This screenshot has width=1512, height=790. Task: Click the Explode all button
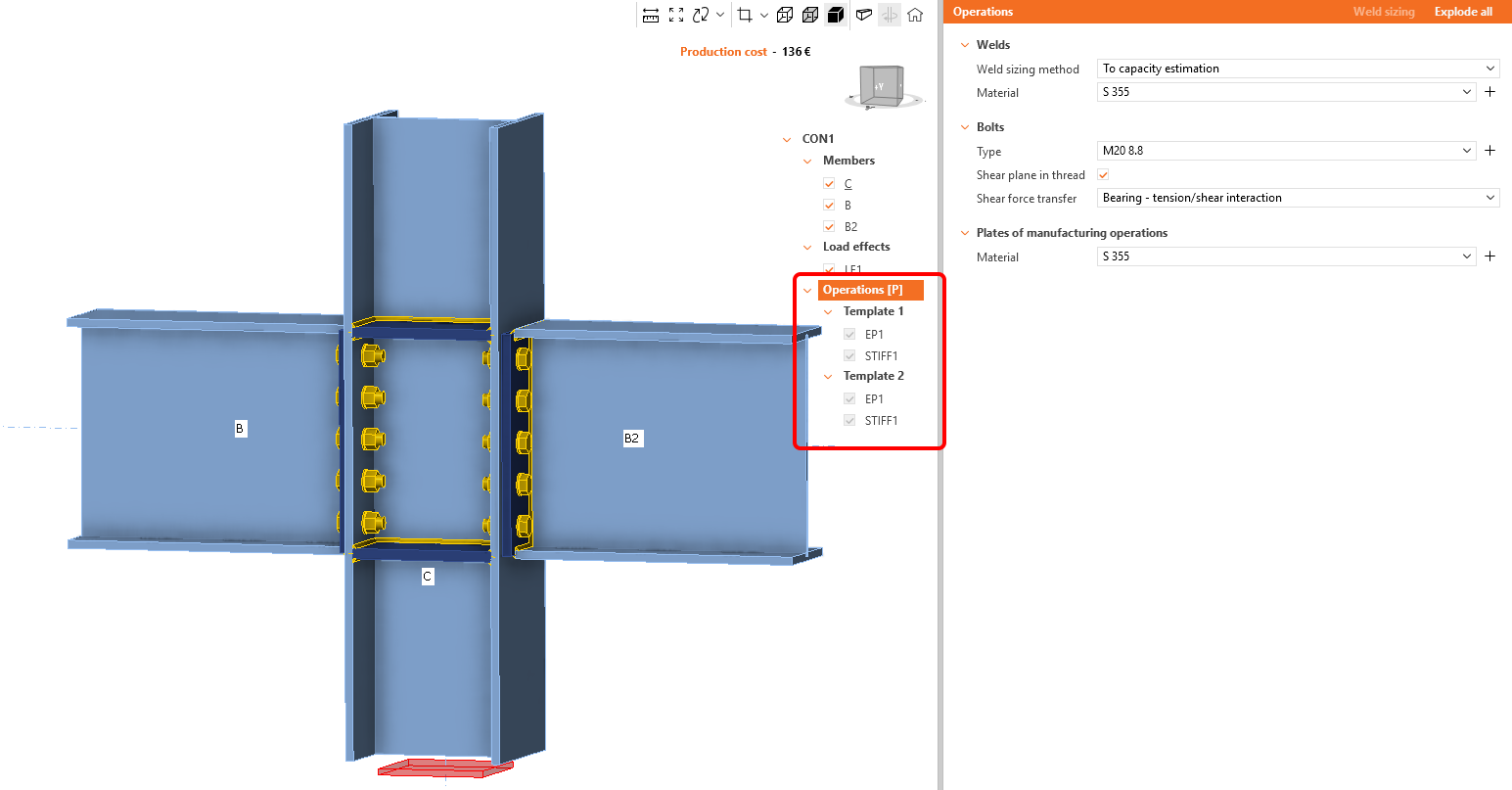click(1463, 12)
